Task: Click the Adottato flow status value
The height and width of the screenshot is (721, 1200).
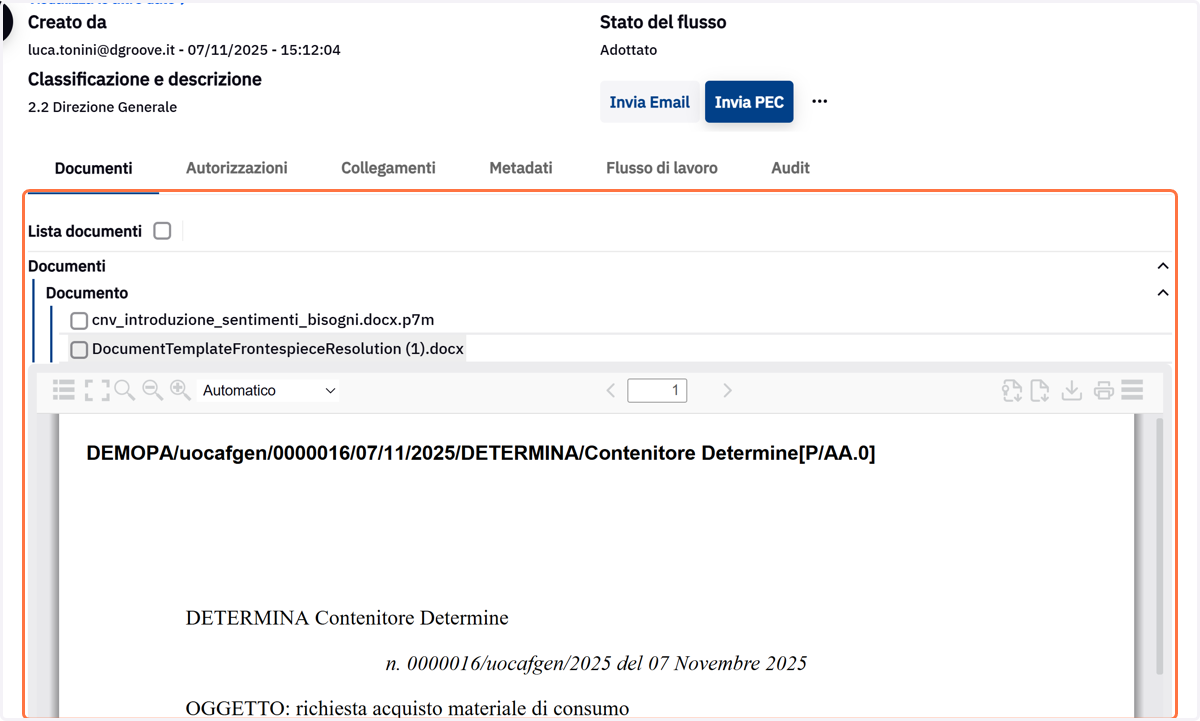Action: pos(629,50)
